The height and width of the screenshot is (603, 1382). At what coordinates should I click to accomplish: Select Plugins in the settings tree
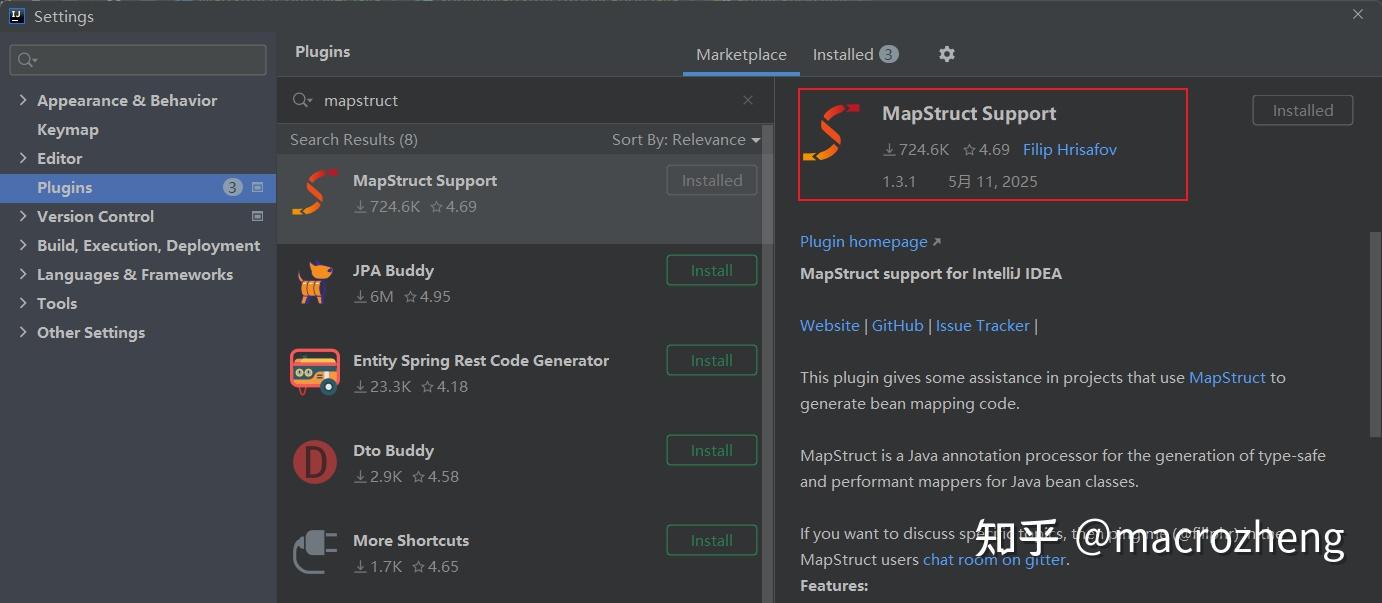tap(138, 187)
